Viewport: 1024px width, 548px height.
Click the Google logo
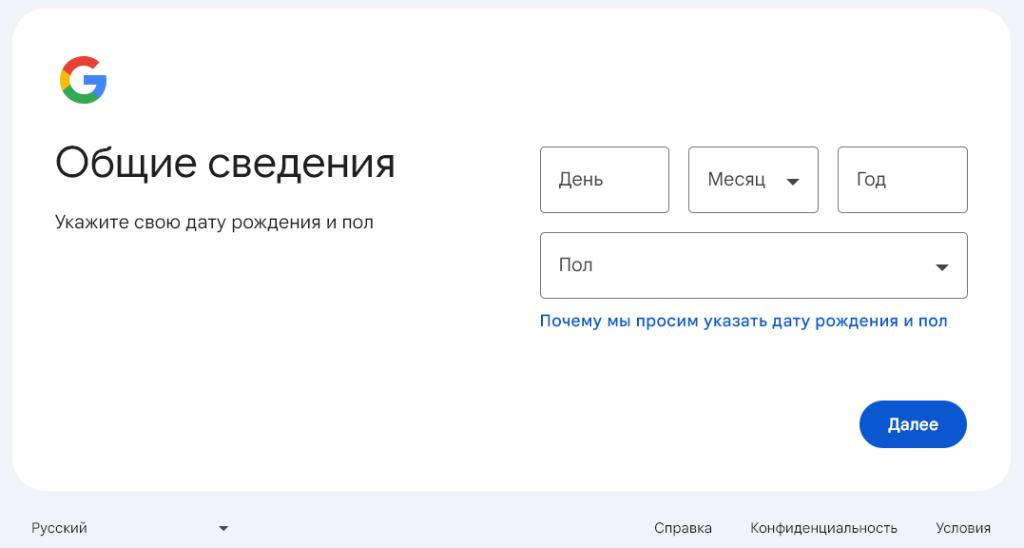coord(83,80)
